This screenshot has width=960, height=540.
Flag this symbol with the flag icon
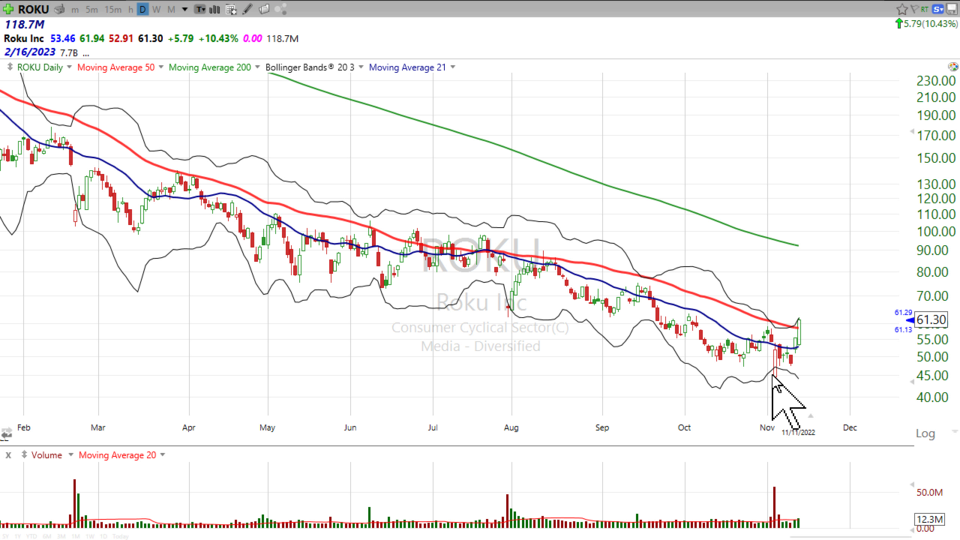[x=914, y=9]
